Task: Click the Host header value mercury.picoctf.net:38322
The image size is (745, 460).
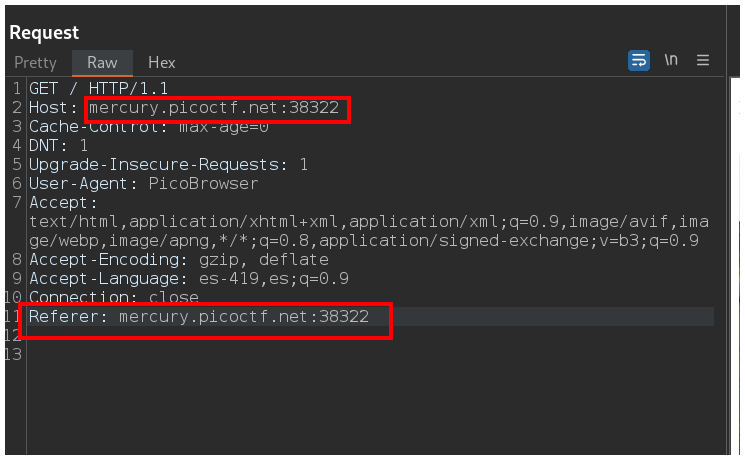Action: 214,107
